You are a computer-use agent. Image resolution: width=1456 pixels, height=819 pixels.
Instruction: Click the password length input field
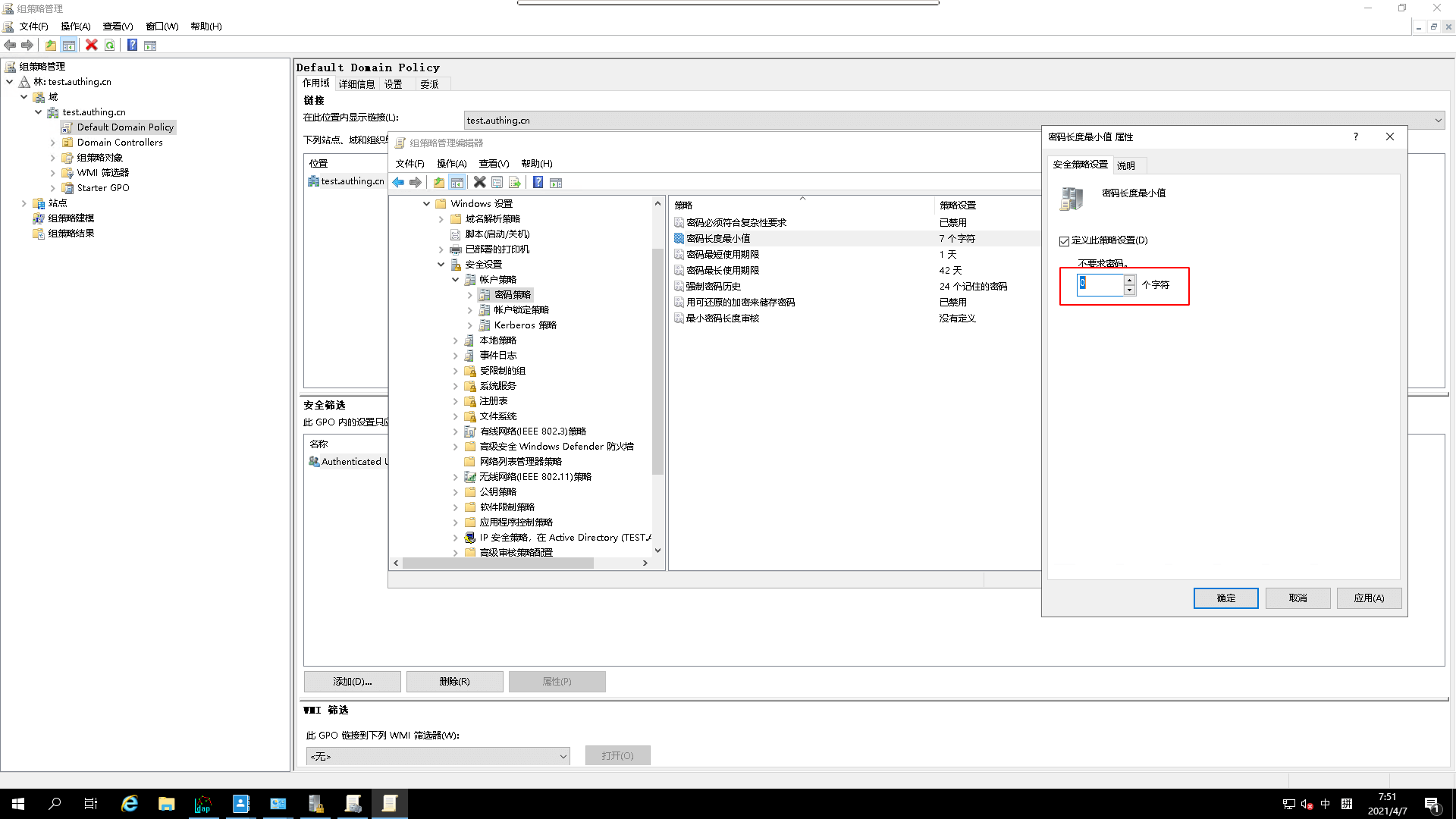click(1100, 284)
